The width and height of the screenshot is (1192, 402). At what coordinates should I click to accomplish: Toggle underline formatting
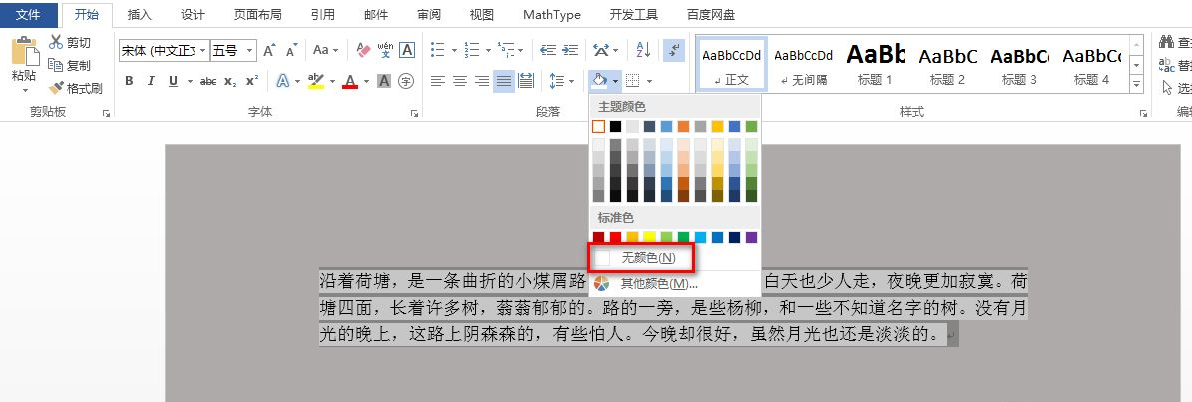point(173,81)
